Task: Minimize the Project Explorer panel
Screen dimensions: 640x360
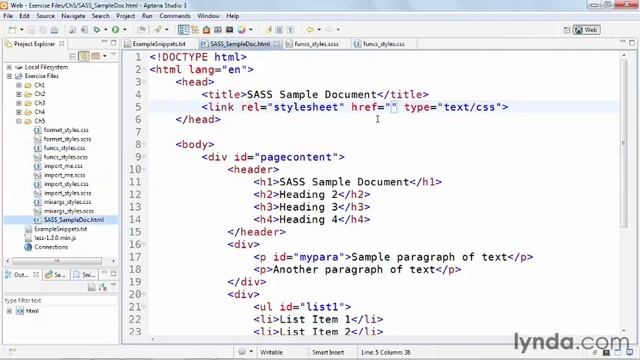Action: click(x=104, y=42)
